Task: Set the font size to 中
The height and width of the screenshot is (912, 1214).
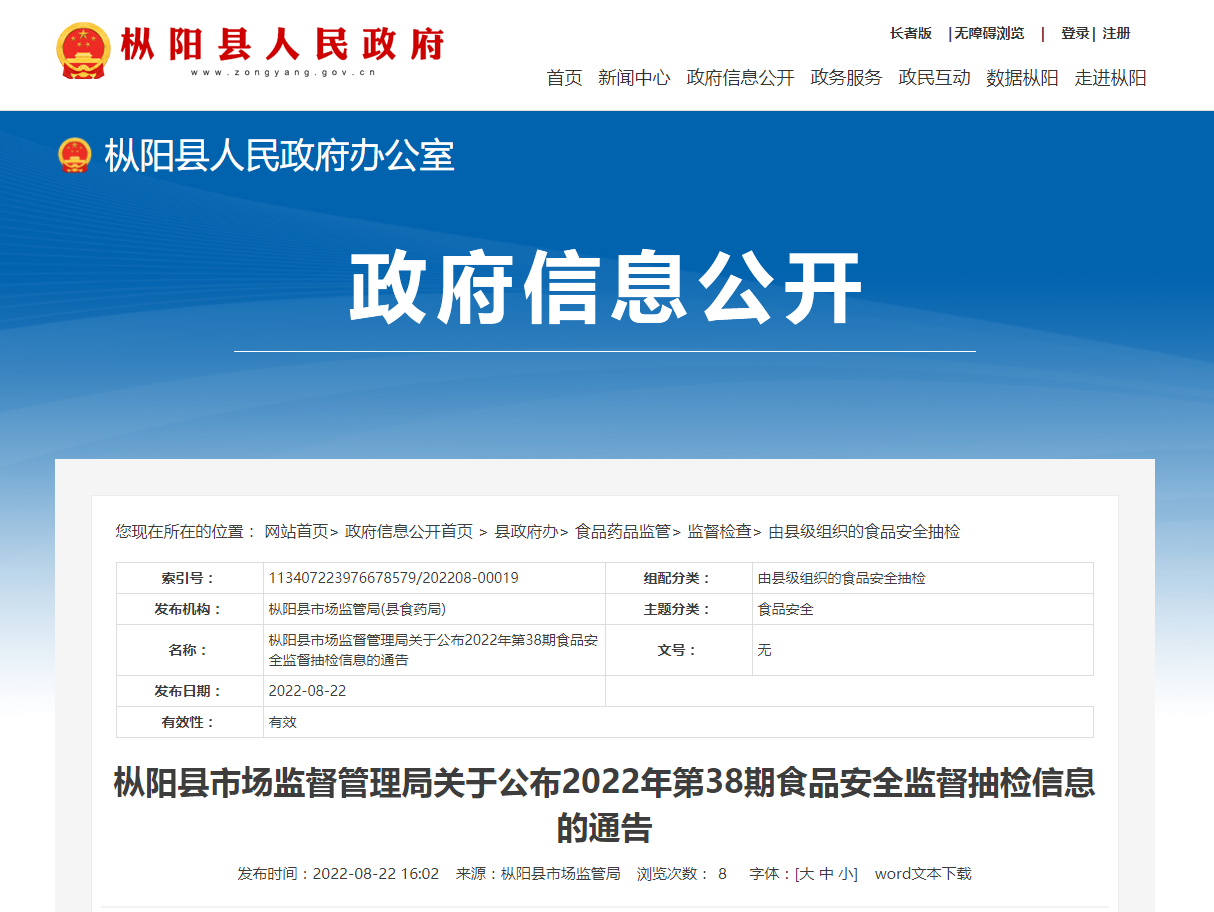Action: click(x=826, y=873)
